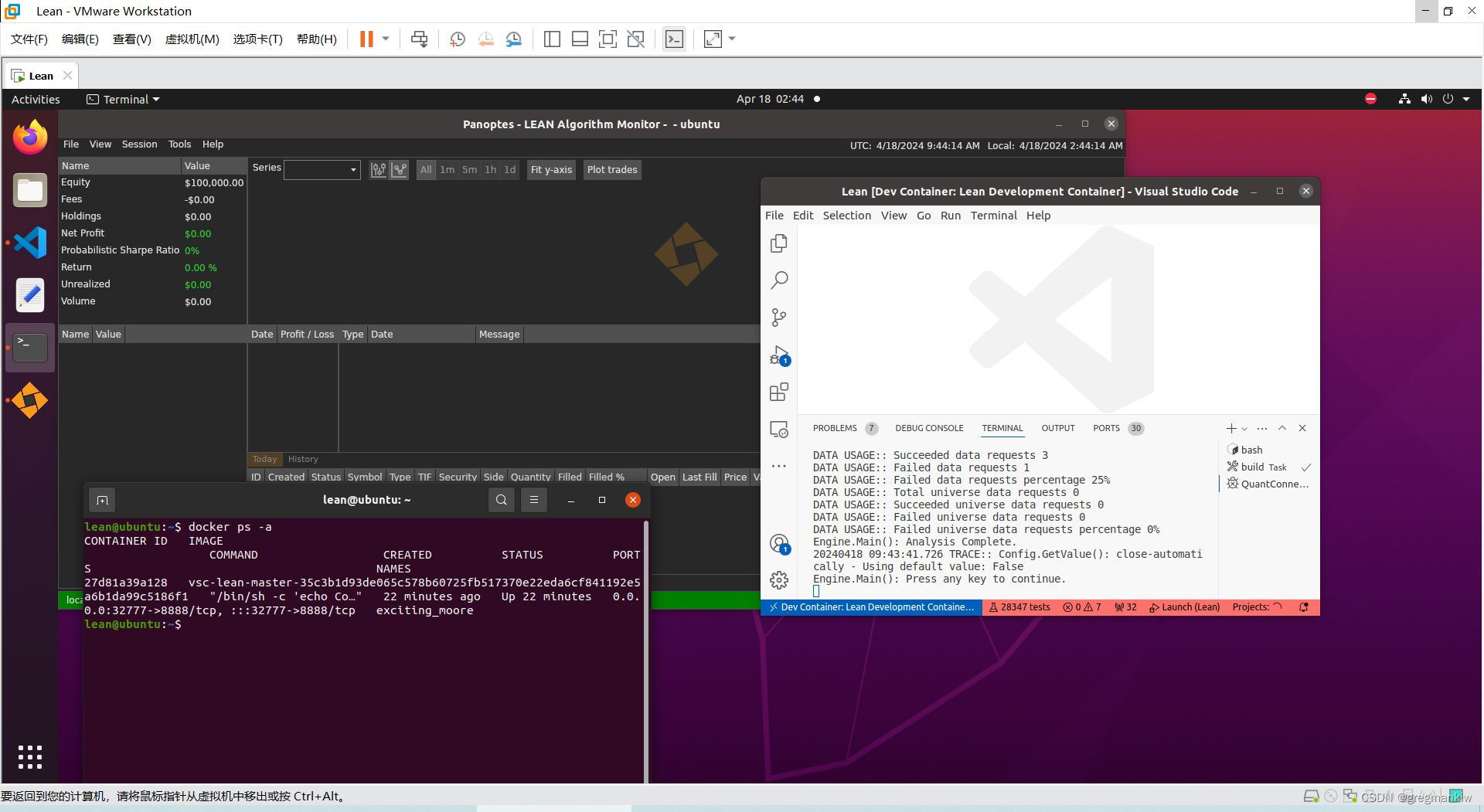
Task: Open Files from Ubuntu dock
Action: [x=30, y=190]
